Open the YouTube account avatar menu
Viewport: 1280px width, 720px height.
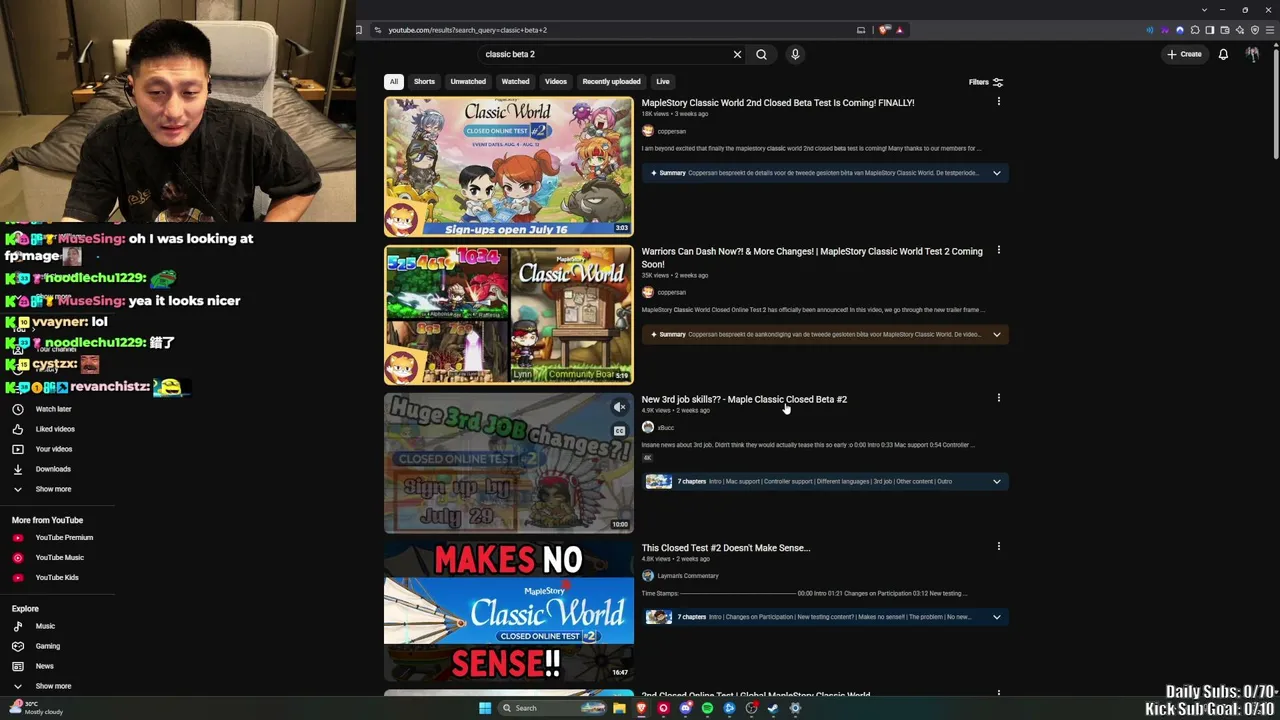click(x=1252, y=54)
